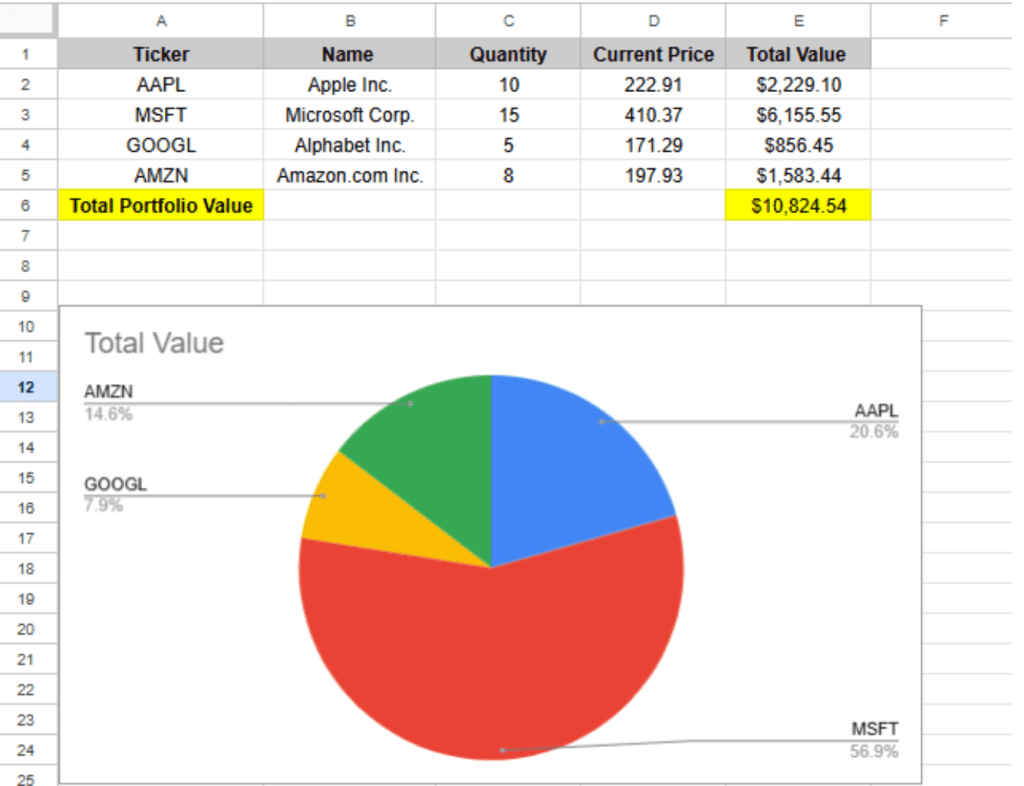1024x786 pixels.
Task: Select Amazon's current price 197.93
Action: tap(653, 175)
